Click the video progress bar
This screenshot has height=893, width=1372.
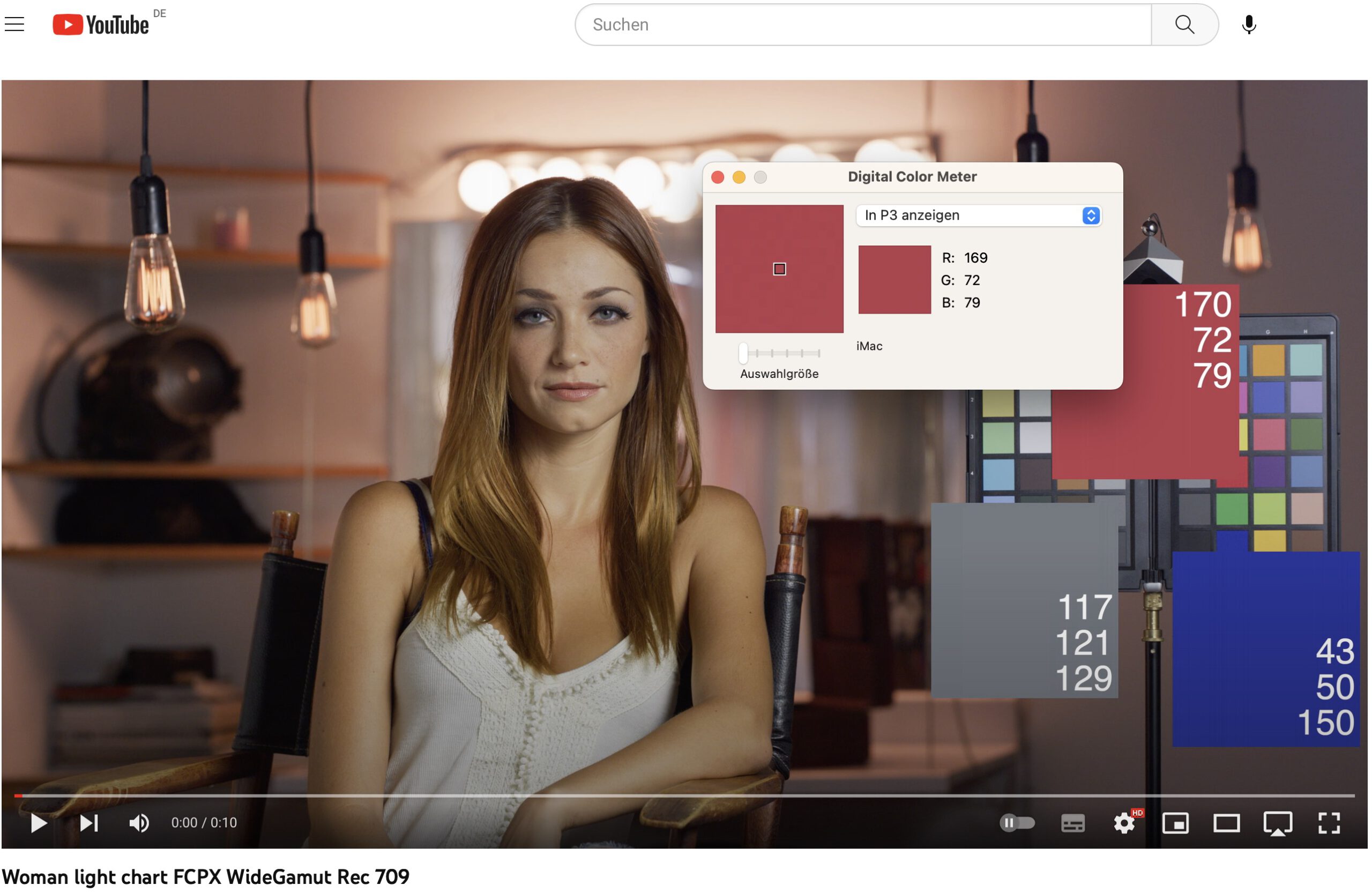684,795
